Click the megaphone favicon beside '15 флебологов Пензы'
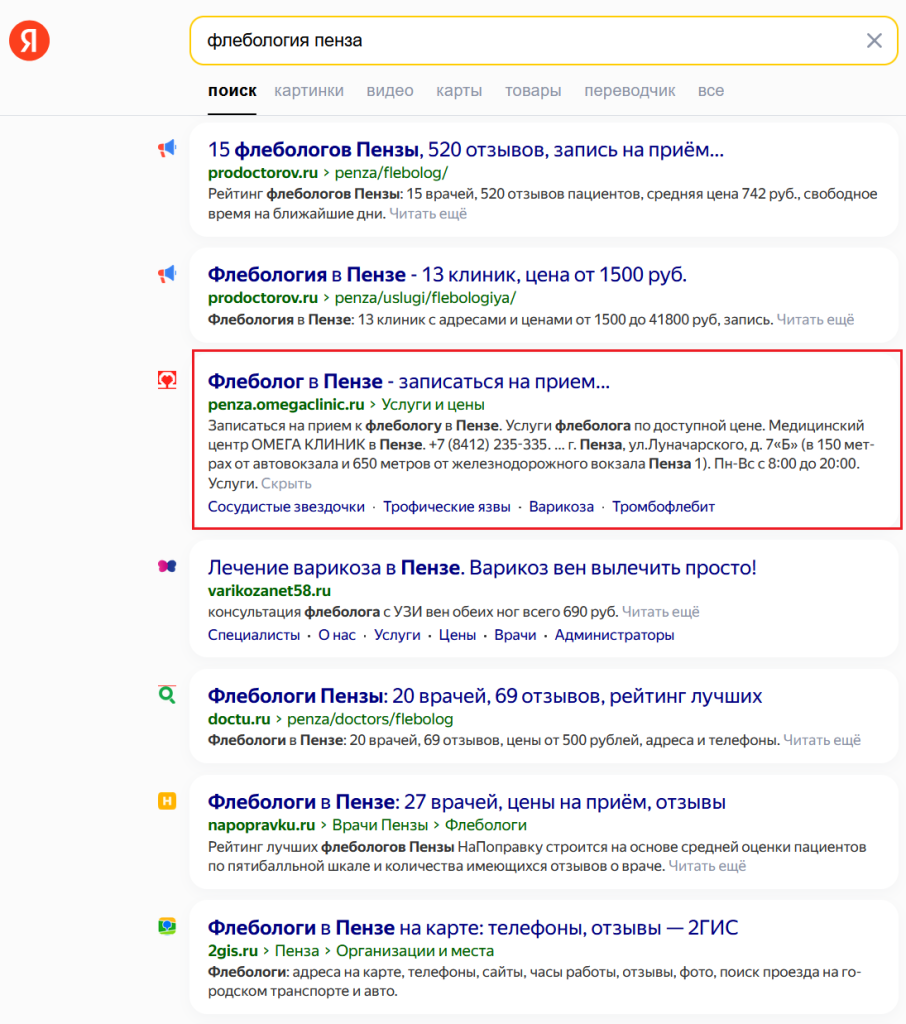This screenshot has width=906, height=1024. (167, 149)
